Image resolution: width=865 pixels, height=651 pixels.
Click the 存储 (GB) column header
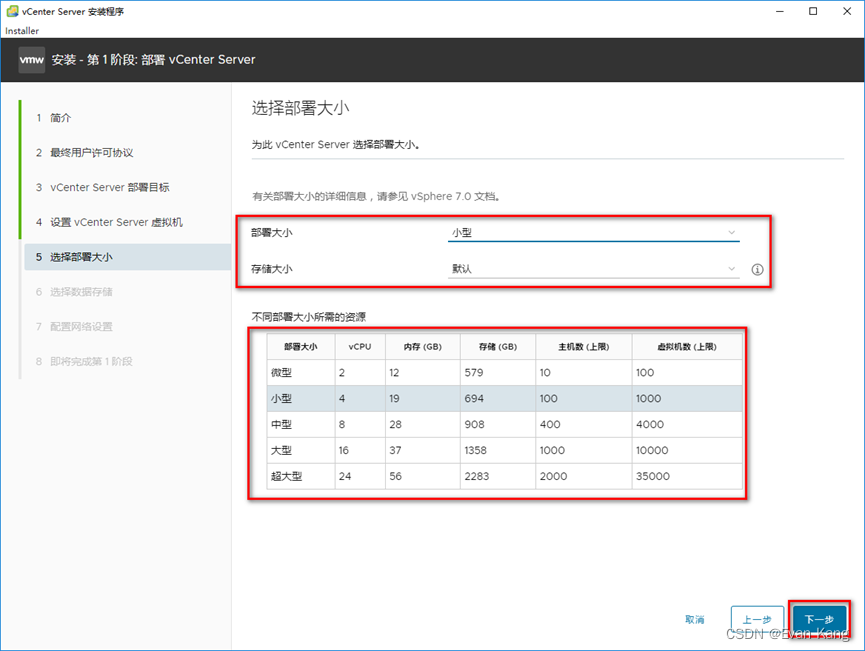[x=498, y=346]
